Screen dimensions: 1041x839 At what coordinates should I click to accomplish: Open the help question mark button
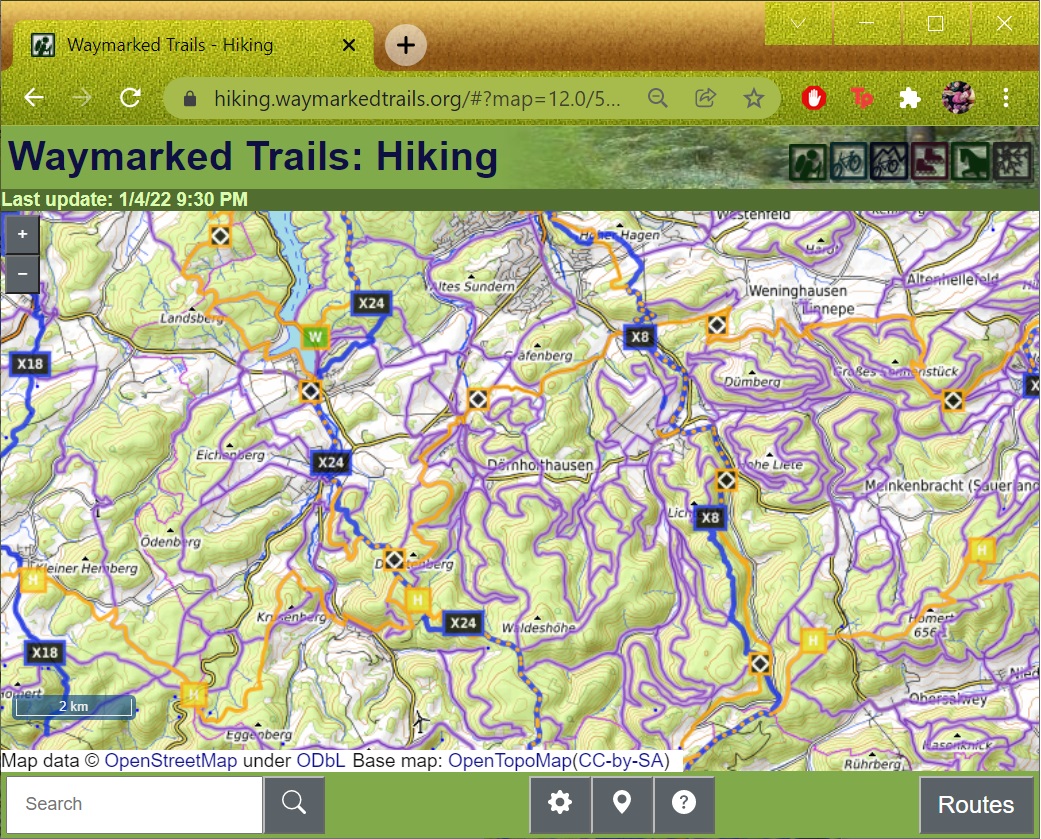(684, 802)
